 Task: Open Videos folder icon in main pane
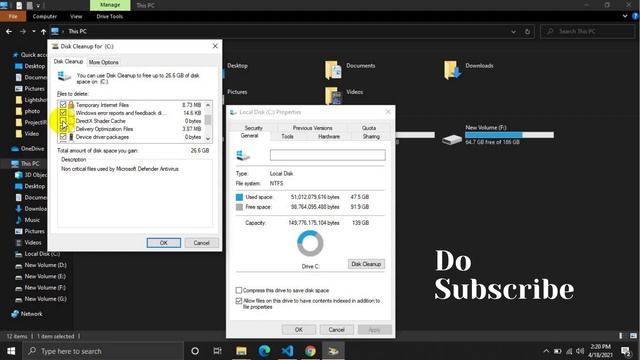(333, 96)
